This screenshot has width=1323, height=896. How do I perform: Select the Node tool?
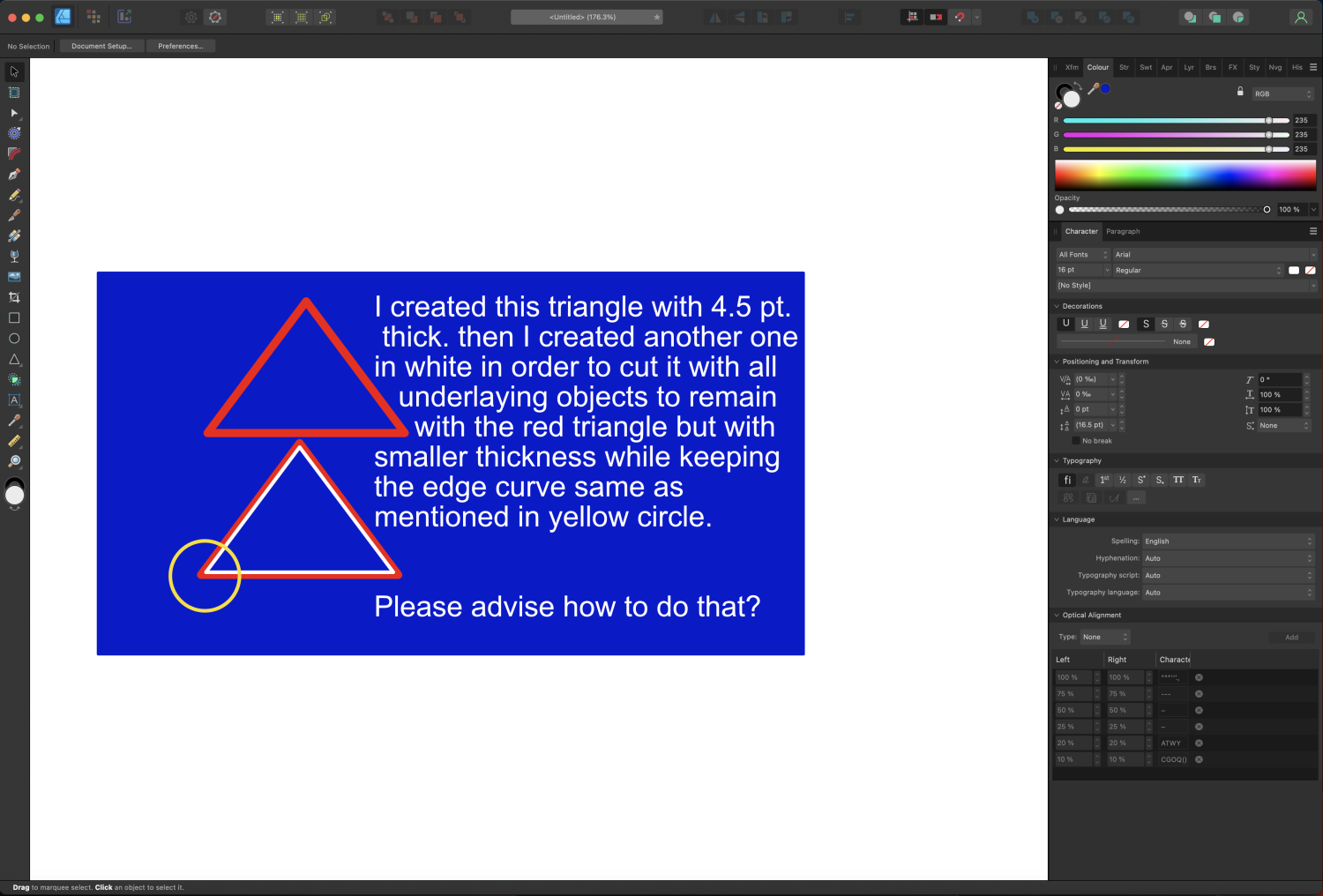[13, 113]
